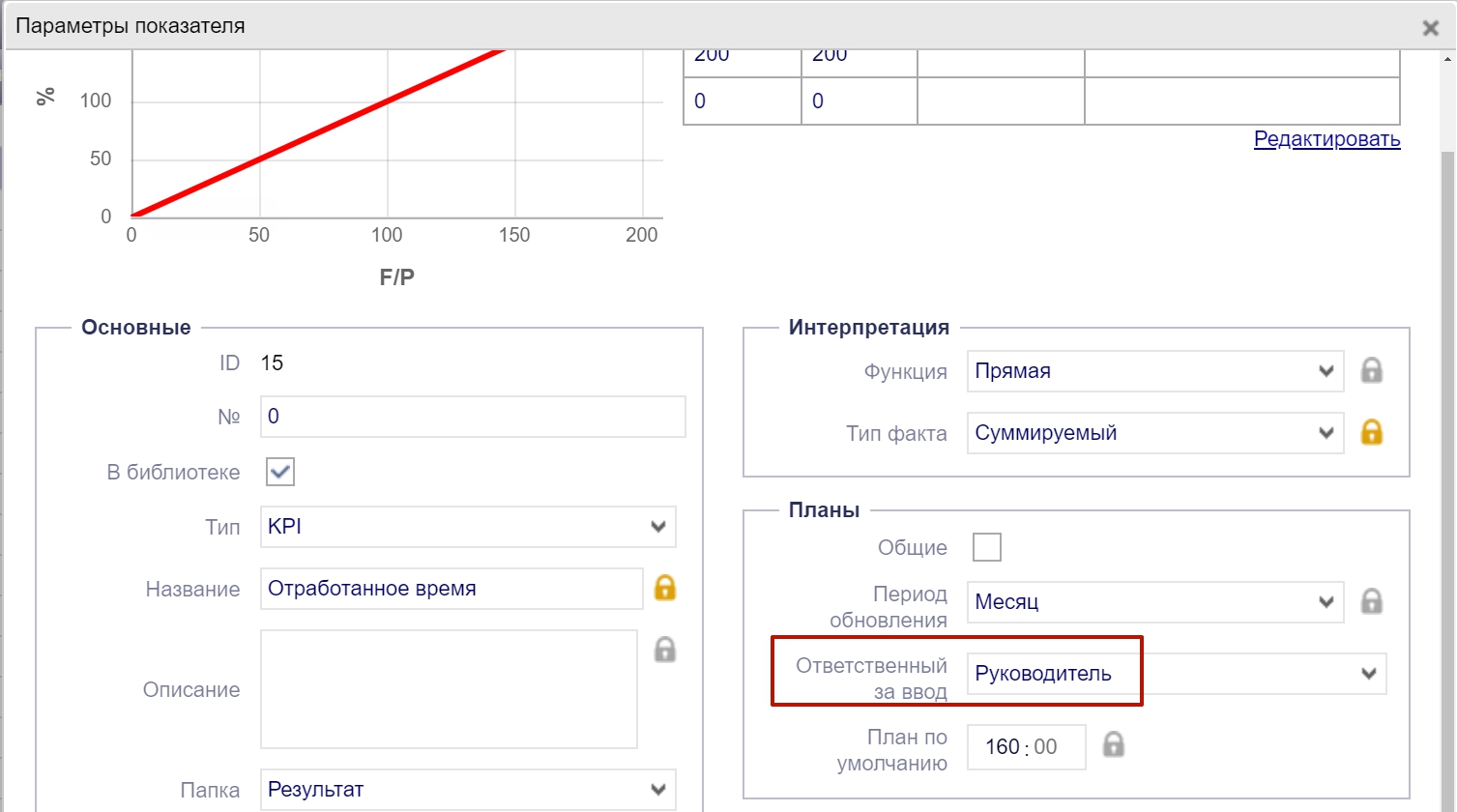Open the Тип dropdown showing KPI

pos(468,527)
